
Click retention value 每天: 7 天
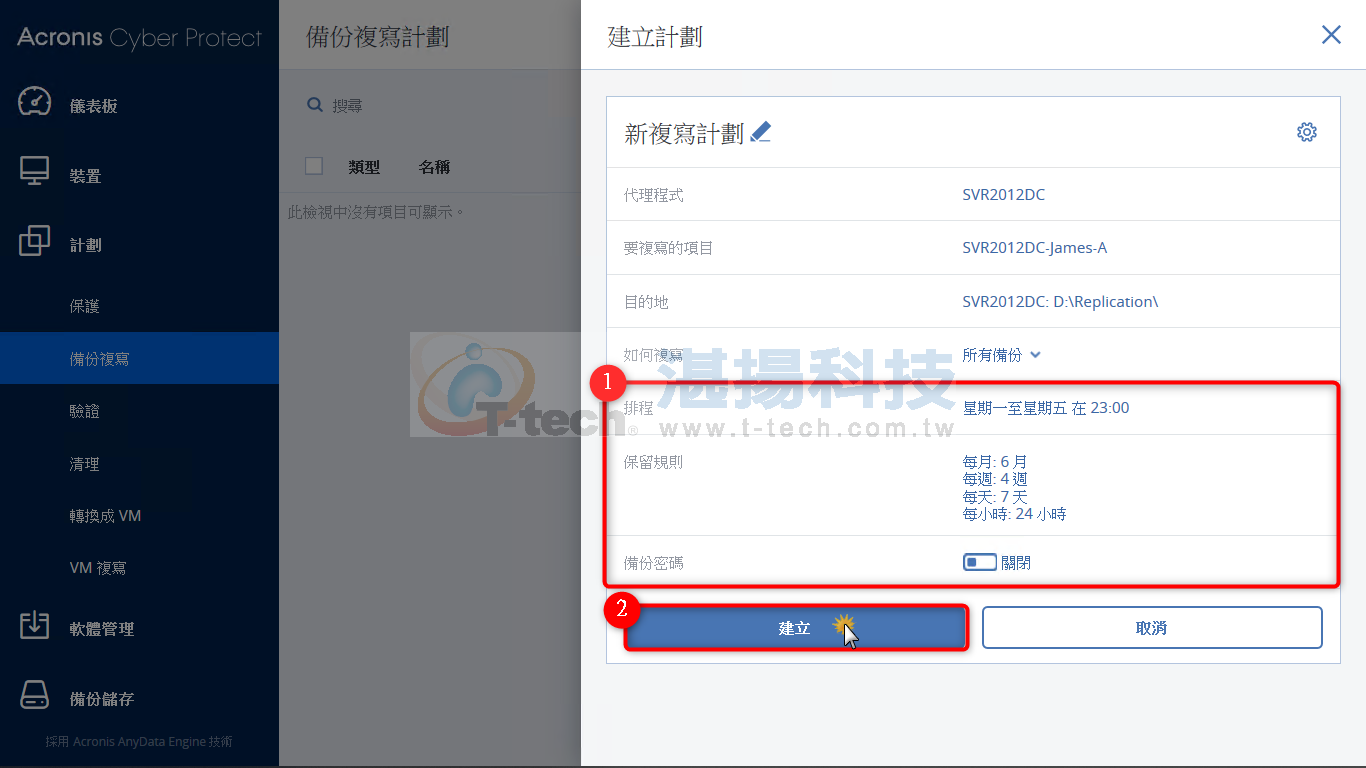point(995,497)
